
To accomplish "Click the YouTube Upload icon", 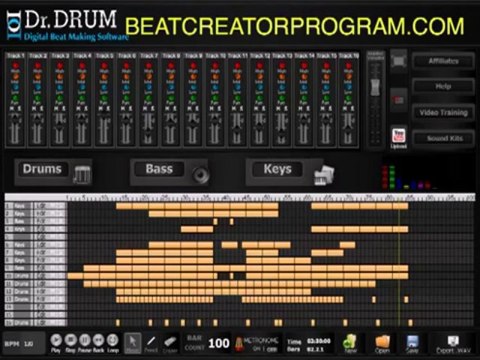I will pos(399,138).
